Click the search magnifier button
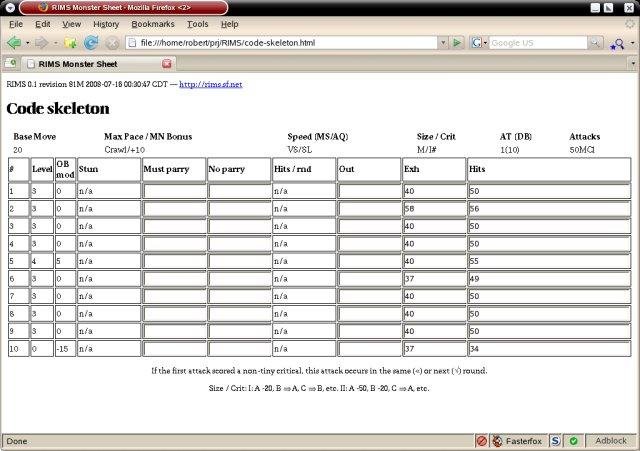 point(595,42)
